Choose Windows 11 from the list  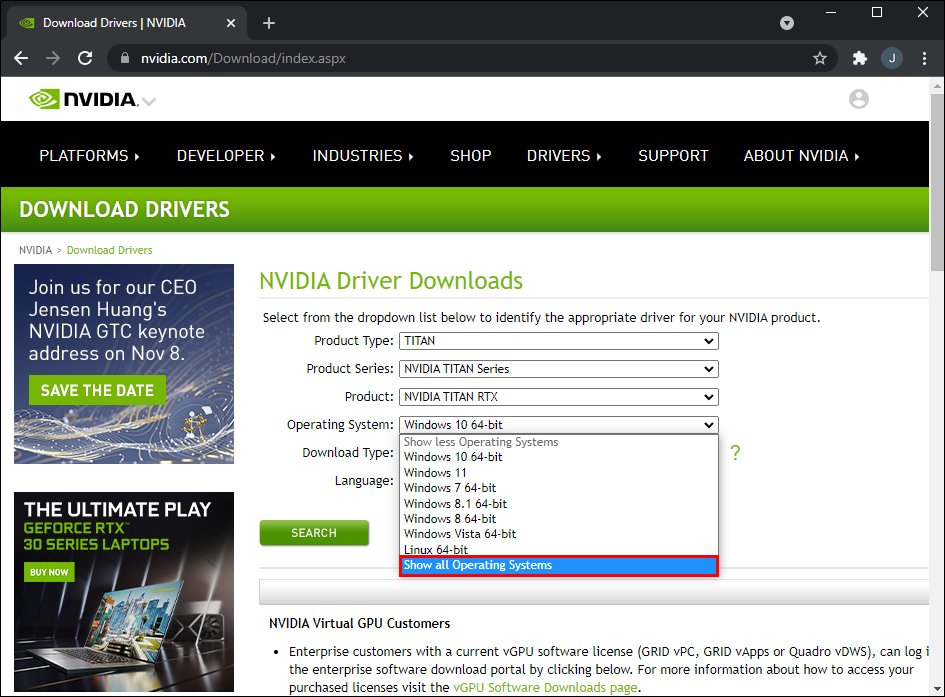(x=435, y=473)
